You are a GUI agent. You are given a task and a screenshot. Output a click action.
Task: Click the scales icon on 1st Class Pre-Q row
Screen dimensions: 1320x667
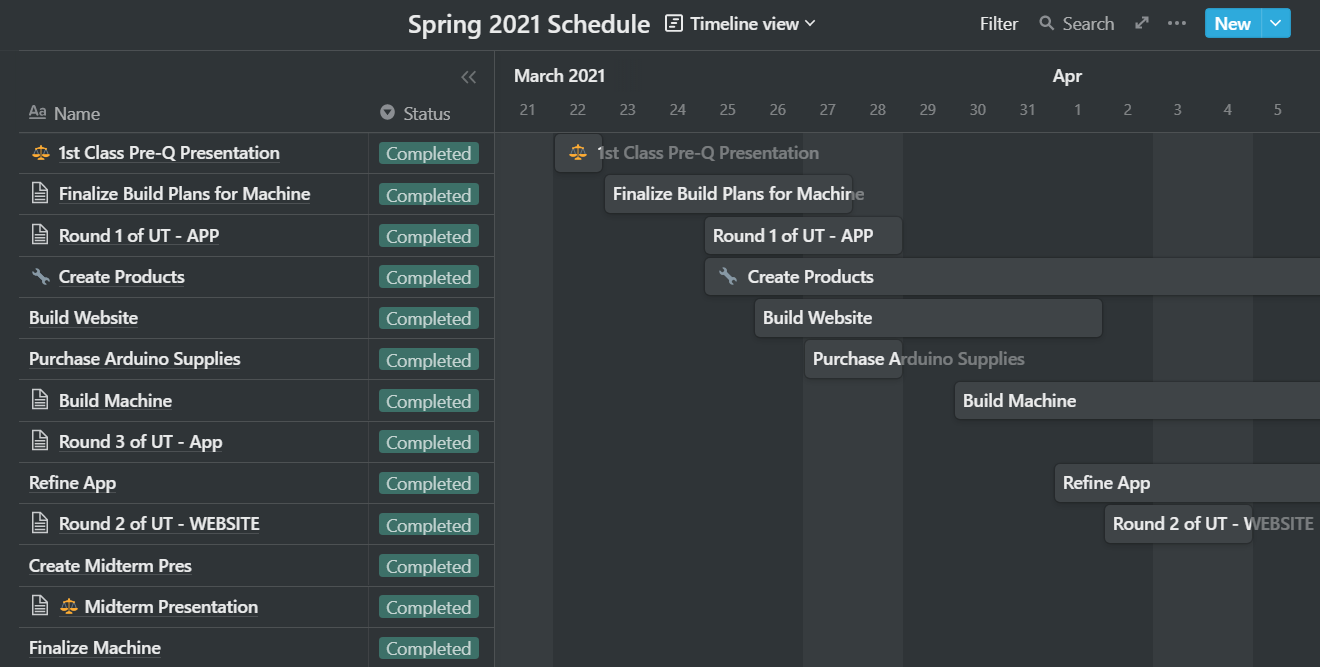[40, 153]
